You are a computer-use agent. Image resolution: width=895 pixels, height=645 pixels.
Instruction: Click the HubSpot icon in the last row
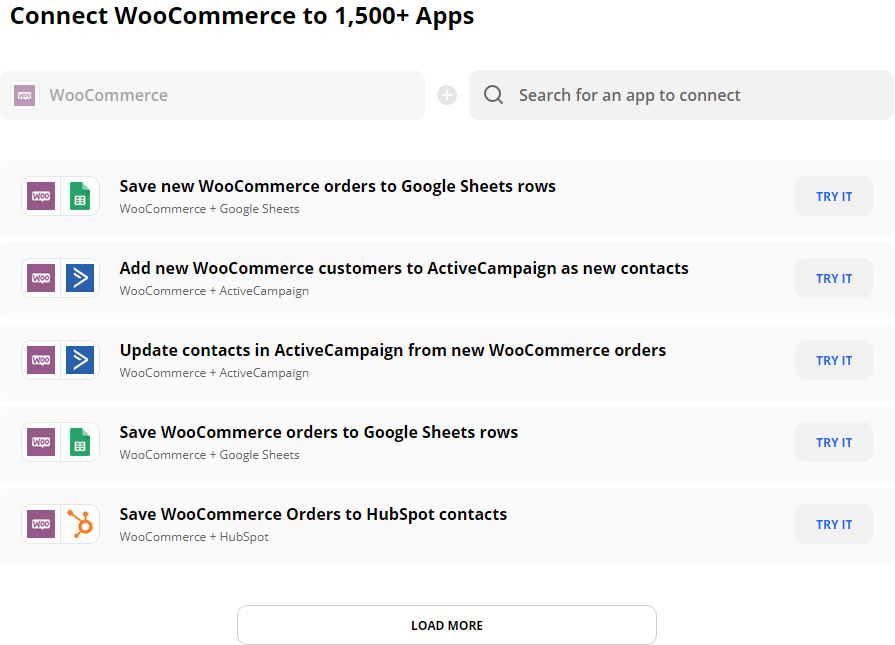coord(80,524)
